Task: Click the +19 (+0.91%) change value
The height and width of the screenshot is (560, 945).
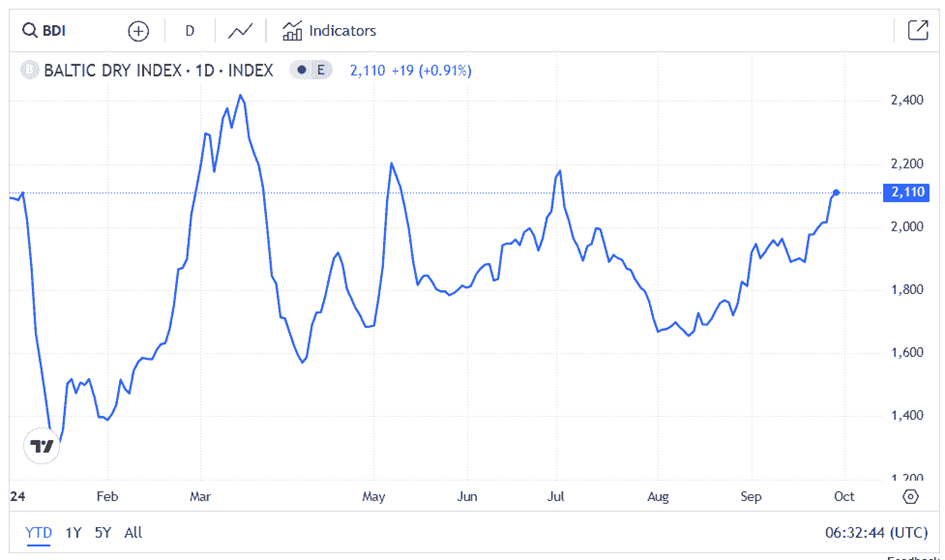Action: click(x=432, y=71)
